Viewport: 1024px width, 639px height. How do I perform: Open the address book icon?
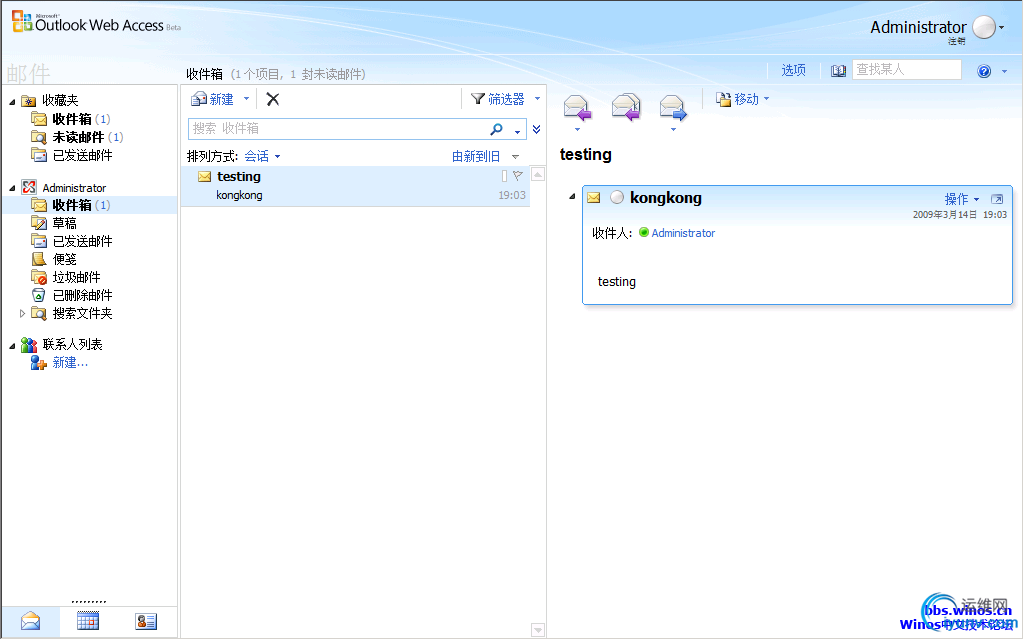click(x=838, y=71)
